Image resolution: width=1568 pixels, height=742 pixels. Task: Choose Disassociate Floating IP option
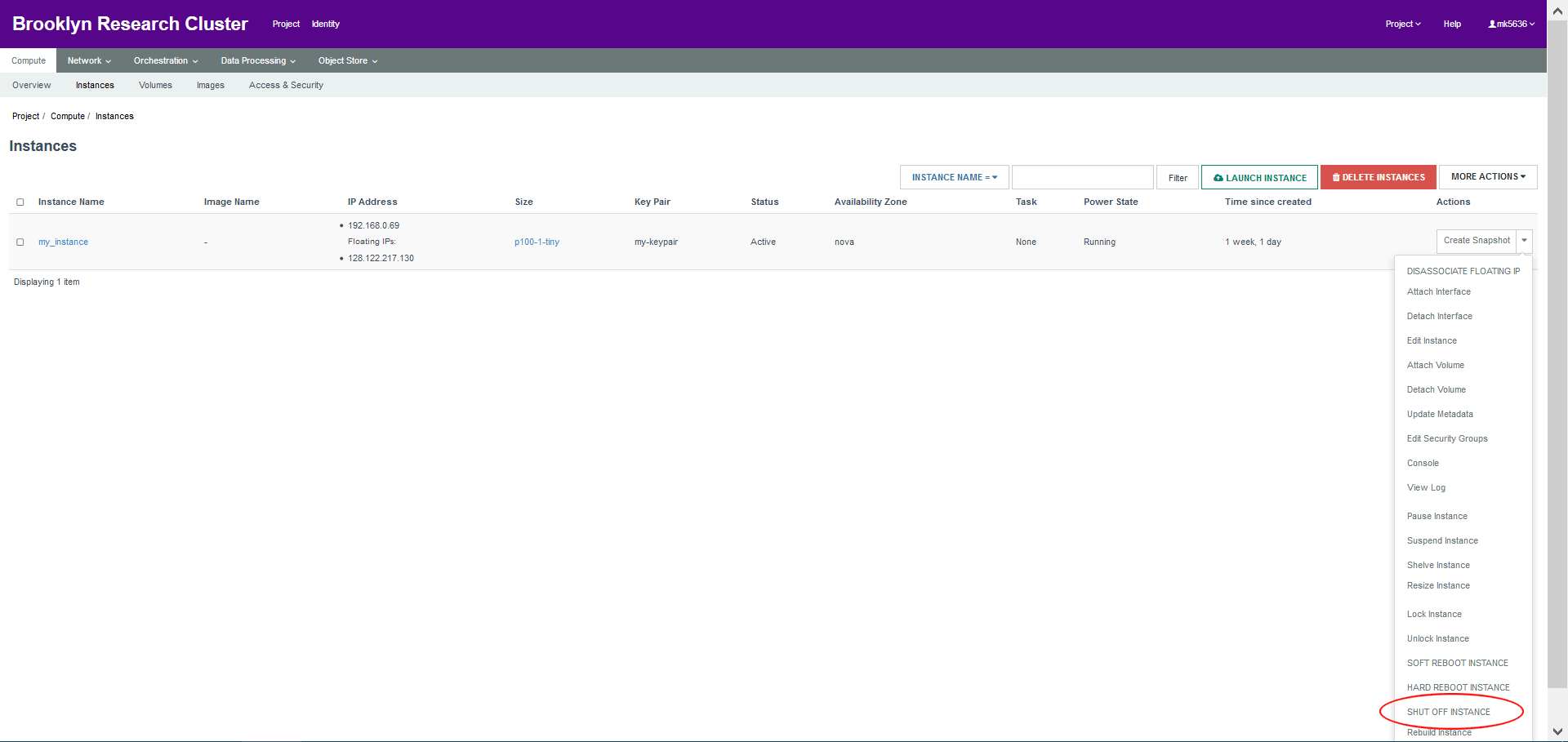[1463, 271]
